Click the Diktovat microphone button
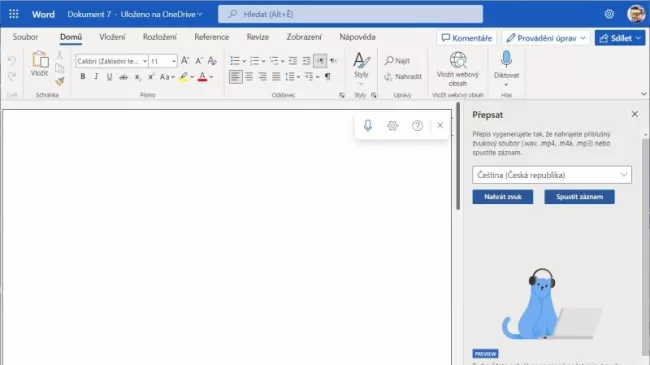650x365 pixels. coord(506,68)
